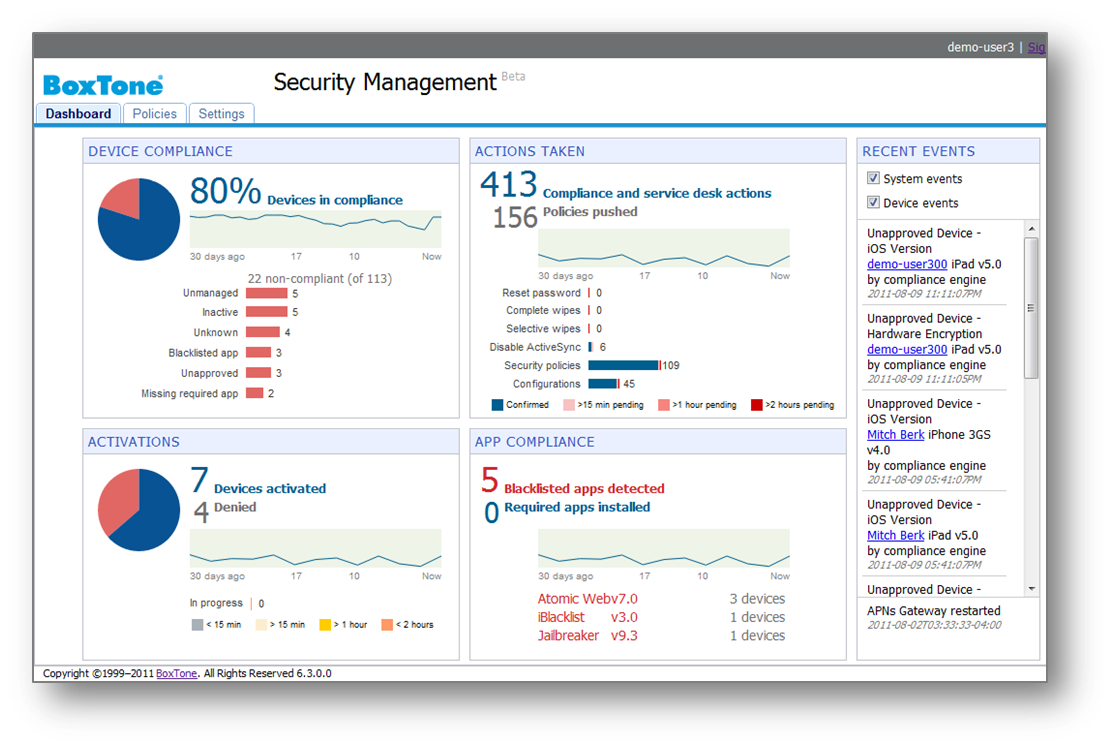Click the APP COMPLIANCE panel header
Viewport: 1113px width, 748px height.
(x=658, y=441)
